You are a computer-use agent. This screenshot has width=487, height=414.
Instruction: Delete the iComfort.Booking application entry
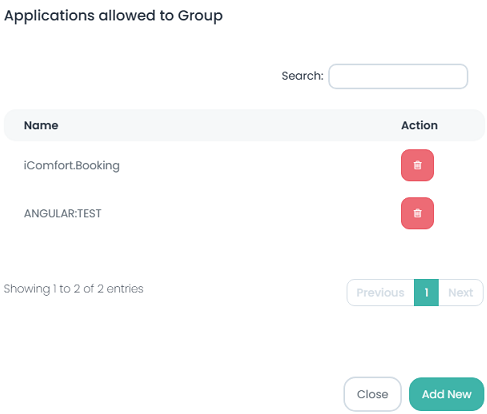[x=417, y=165]
